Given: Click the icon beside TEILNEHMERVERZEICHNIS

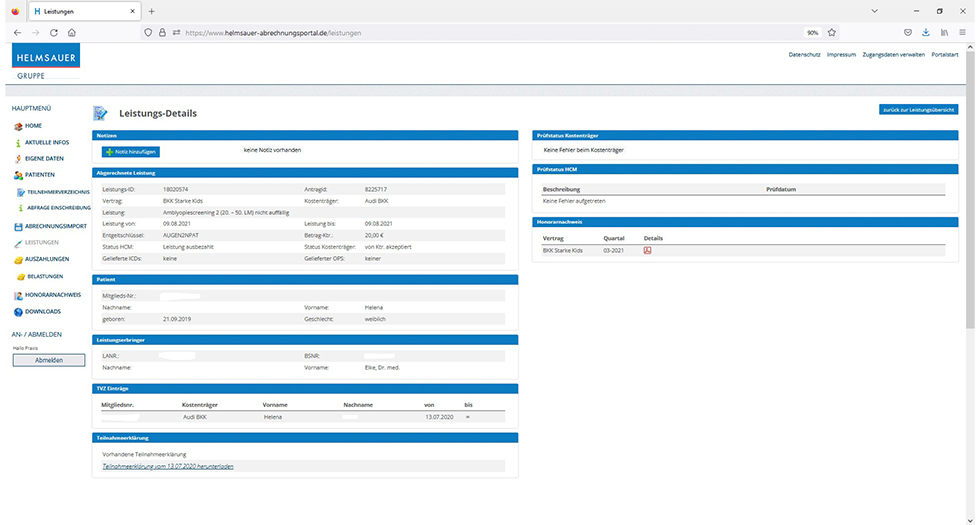Looking at the screenshot, I should (x=21, y=192).
